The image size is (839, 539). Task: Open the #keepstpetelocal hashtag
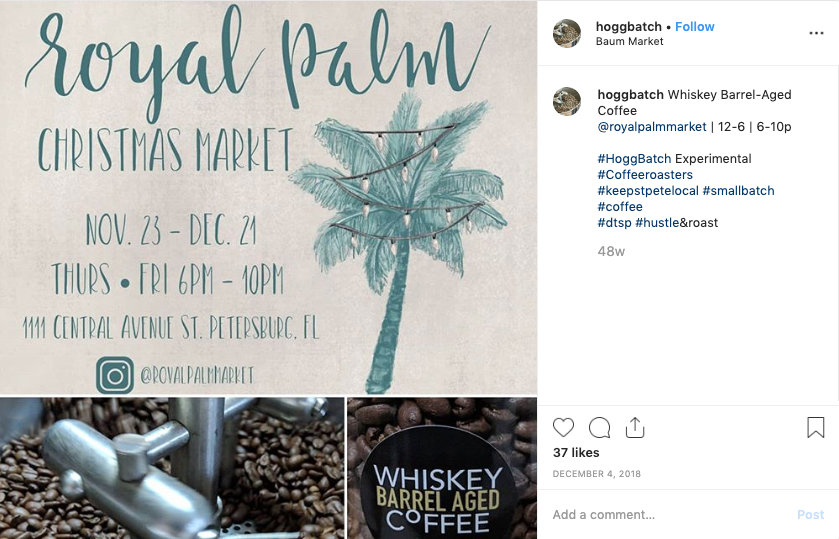click(648, 191)
